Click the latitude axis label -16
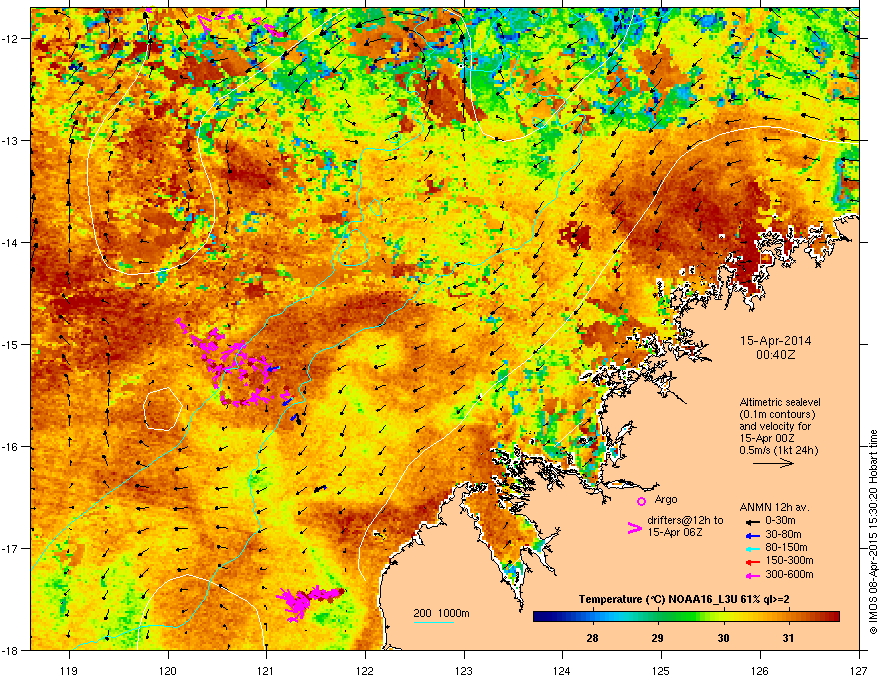 (x=11, y=446)
